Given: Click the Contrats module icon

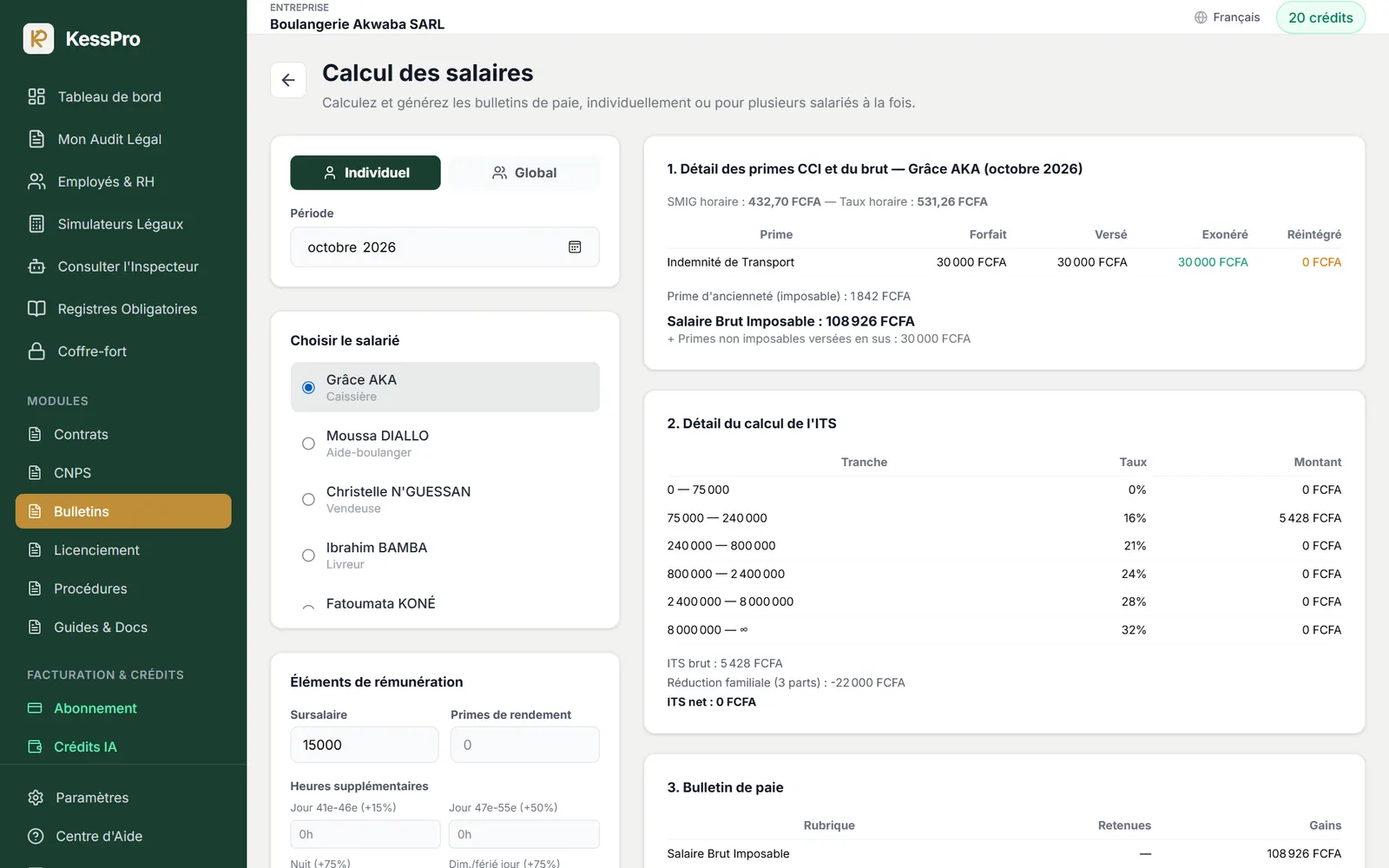Looking at the screenshot, I should click(x=35, y=434).
